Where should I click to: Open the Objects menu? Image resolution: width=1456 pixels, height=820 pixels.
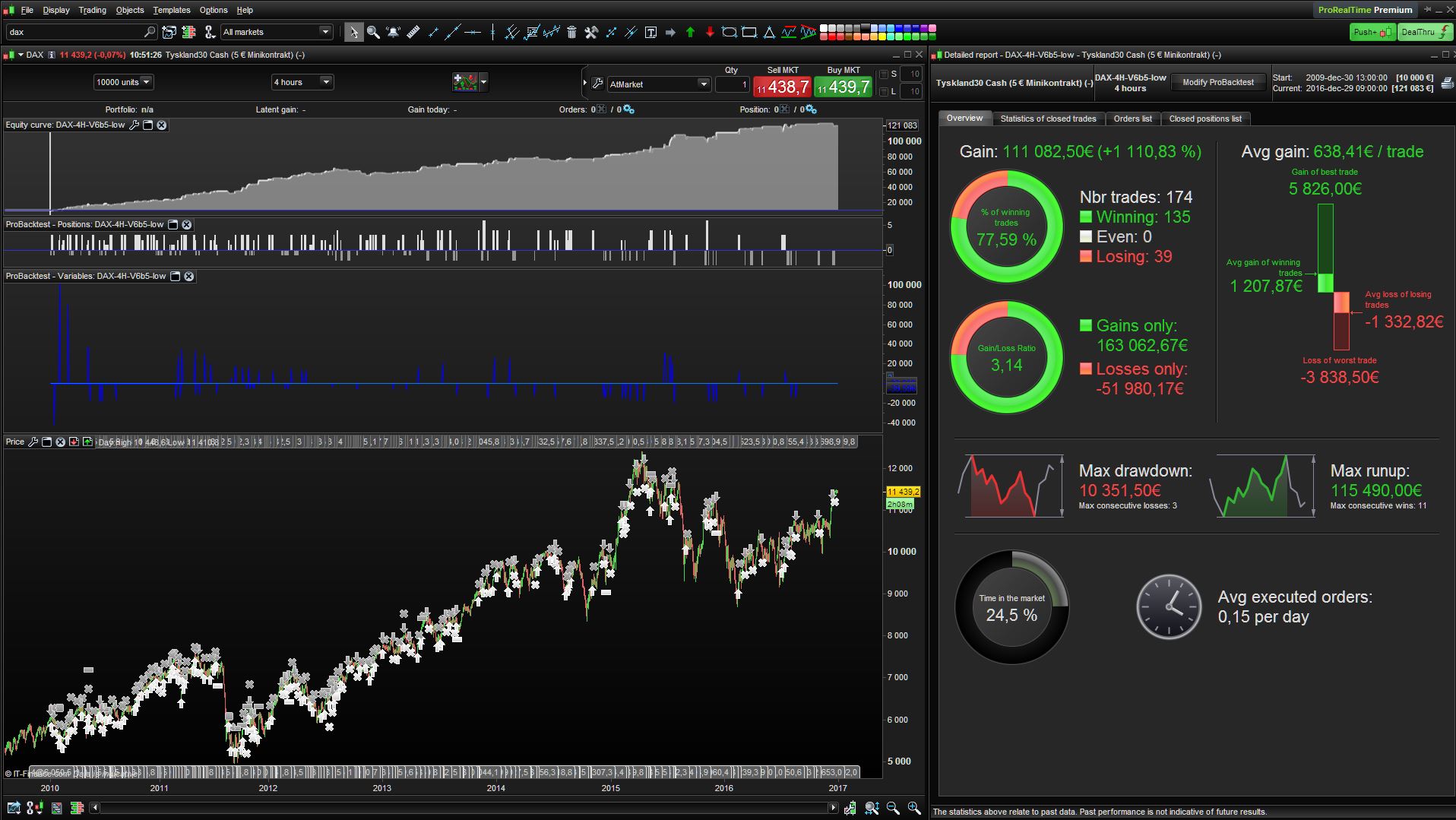pyautogui.click(x=130, y=10)
